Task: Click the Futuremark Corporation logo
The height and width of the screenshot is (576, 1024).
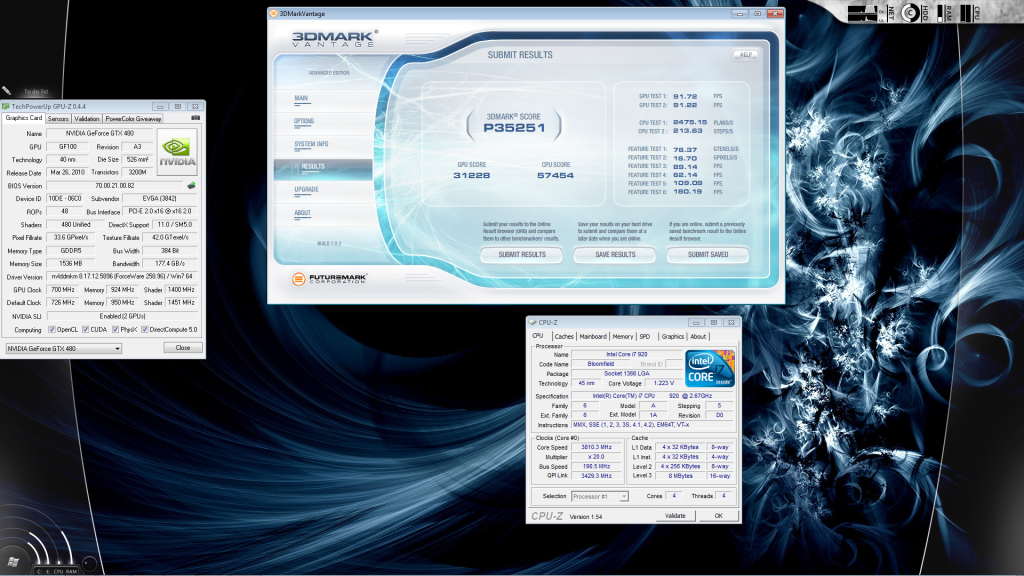Action: point(325,278)
